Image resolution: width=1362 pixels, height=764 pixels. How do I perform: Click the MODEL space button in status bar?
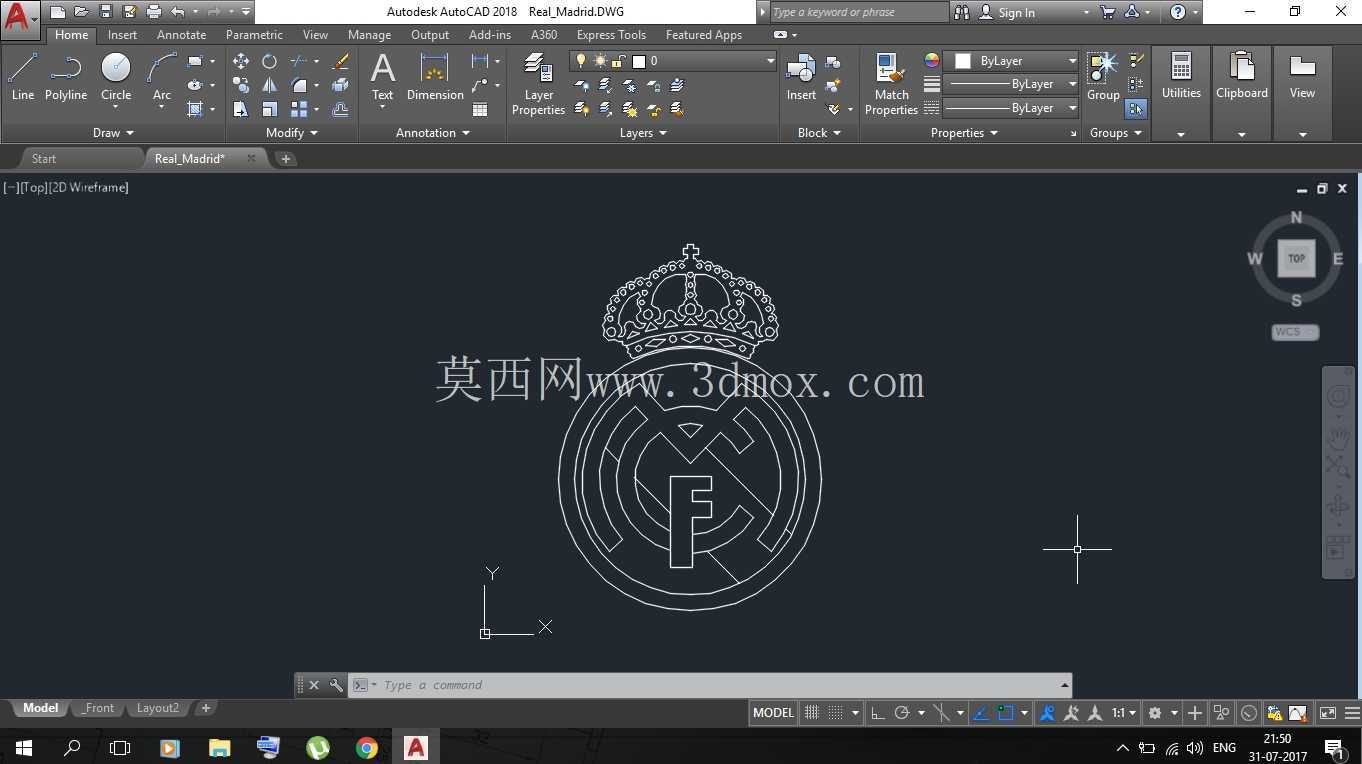coord(773,713)
